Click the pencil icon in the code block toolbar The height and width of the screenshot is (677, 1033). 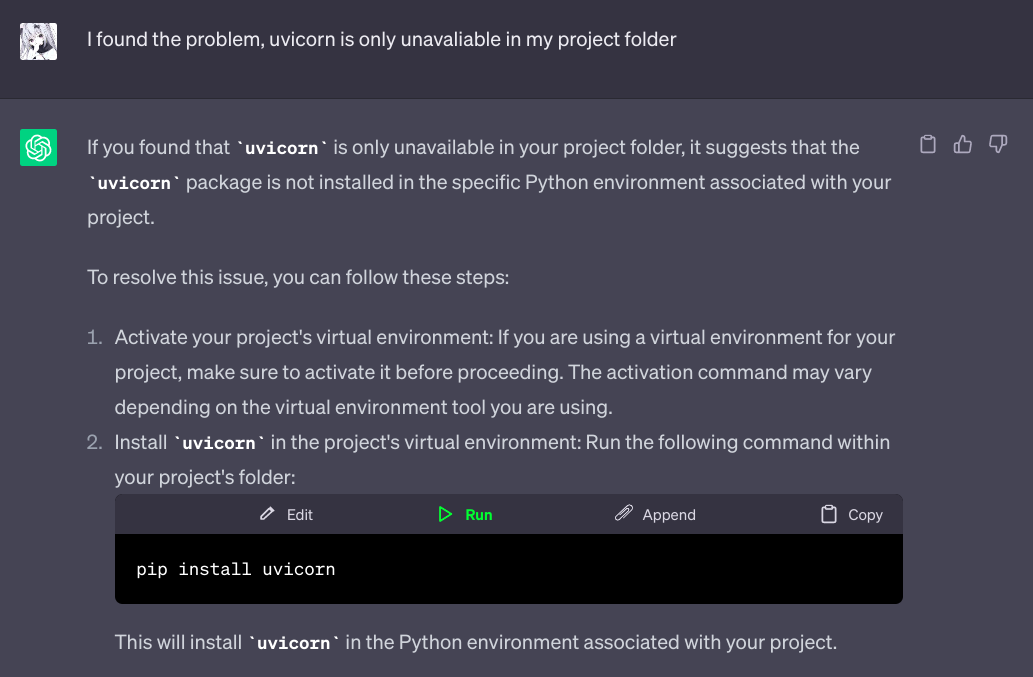(267, 514)
